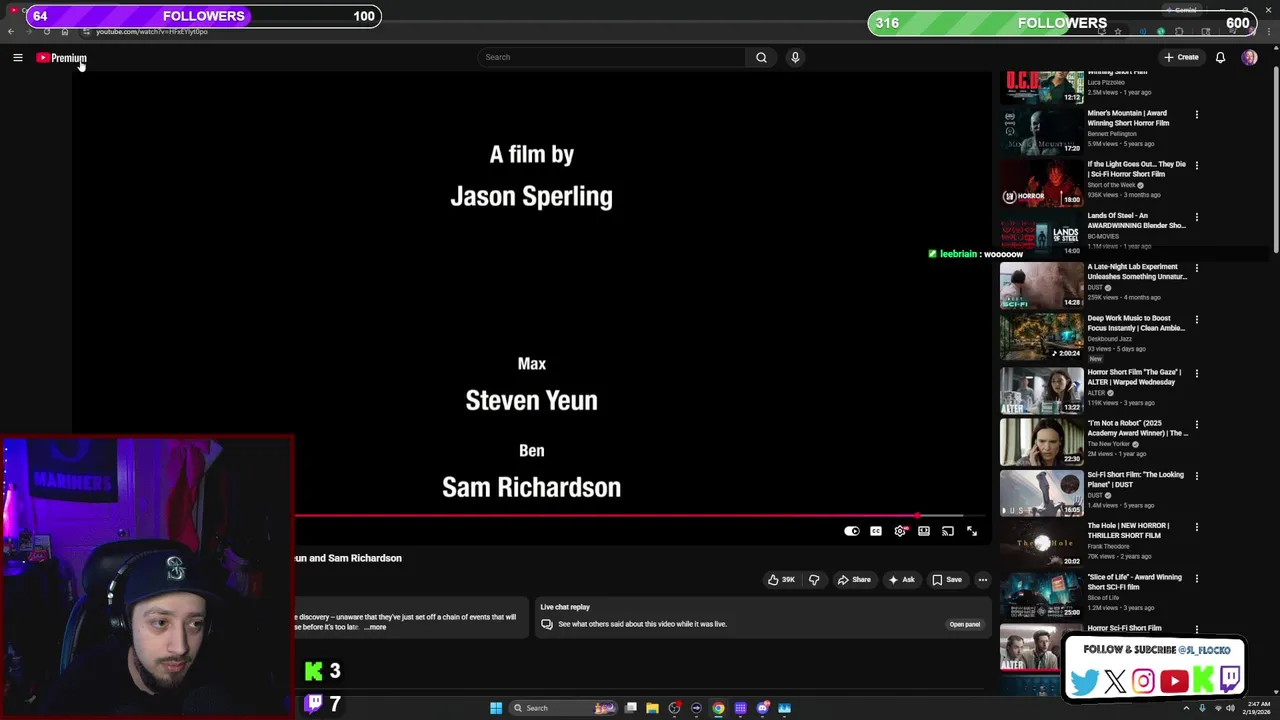Open the account avatar menu
Screen dimensions: 1280x720
tap(1249, 57)
